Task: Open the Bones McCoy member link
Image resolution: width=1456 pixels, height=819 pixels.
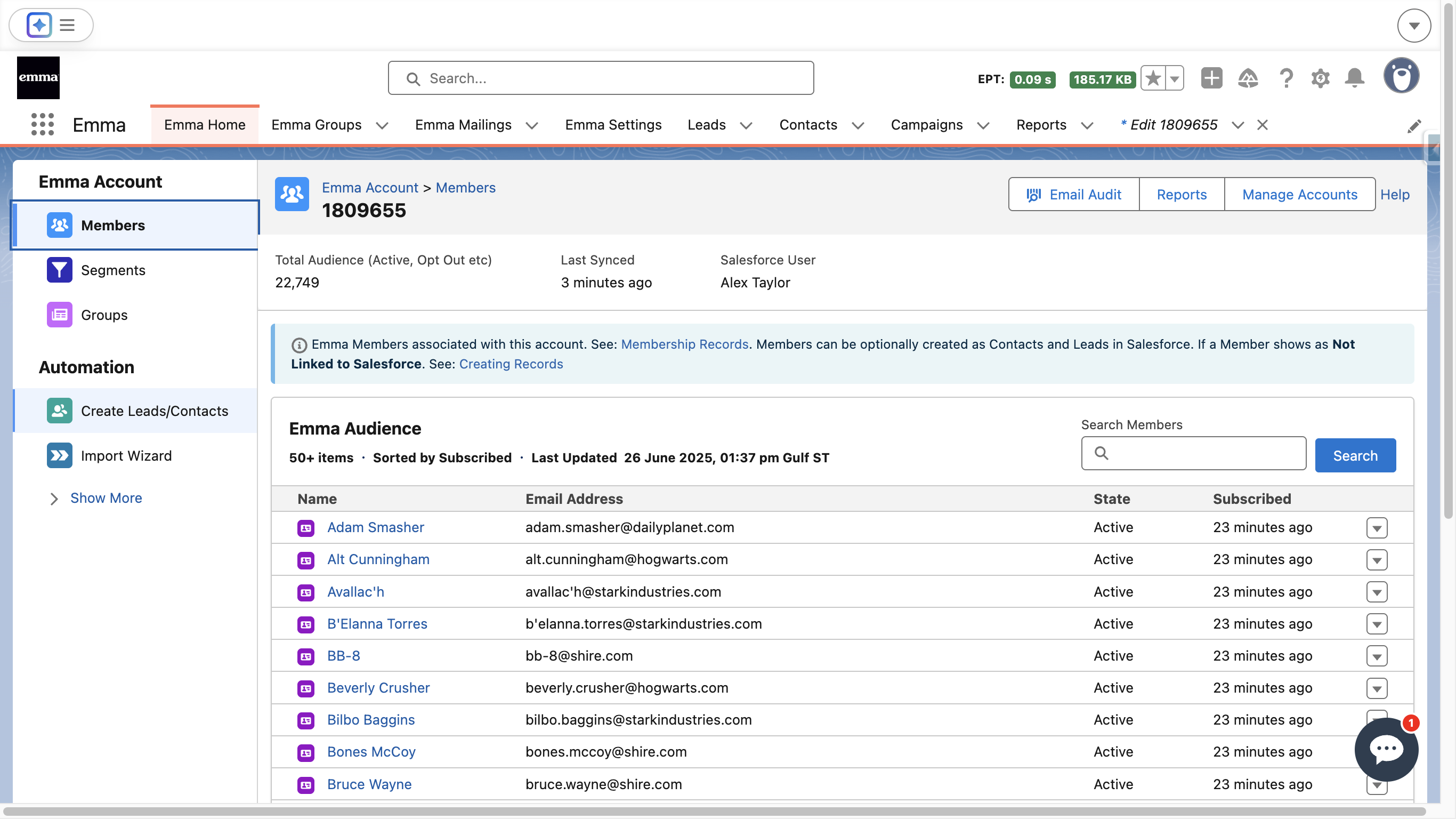Action: (371, 752)
